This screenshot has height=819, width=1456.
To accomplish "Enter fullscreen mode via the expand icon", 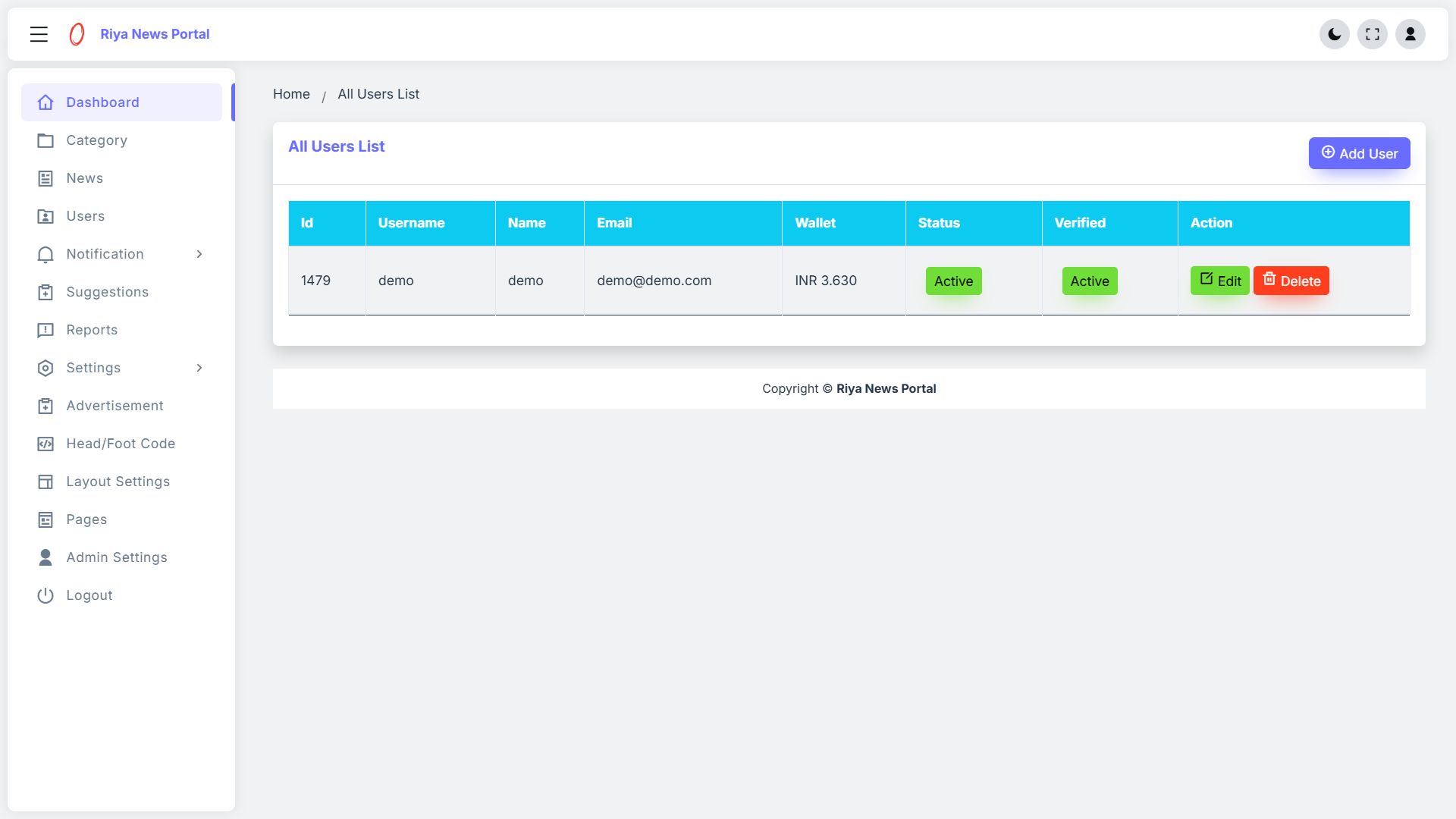I will [x=1372, y=34].
